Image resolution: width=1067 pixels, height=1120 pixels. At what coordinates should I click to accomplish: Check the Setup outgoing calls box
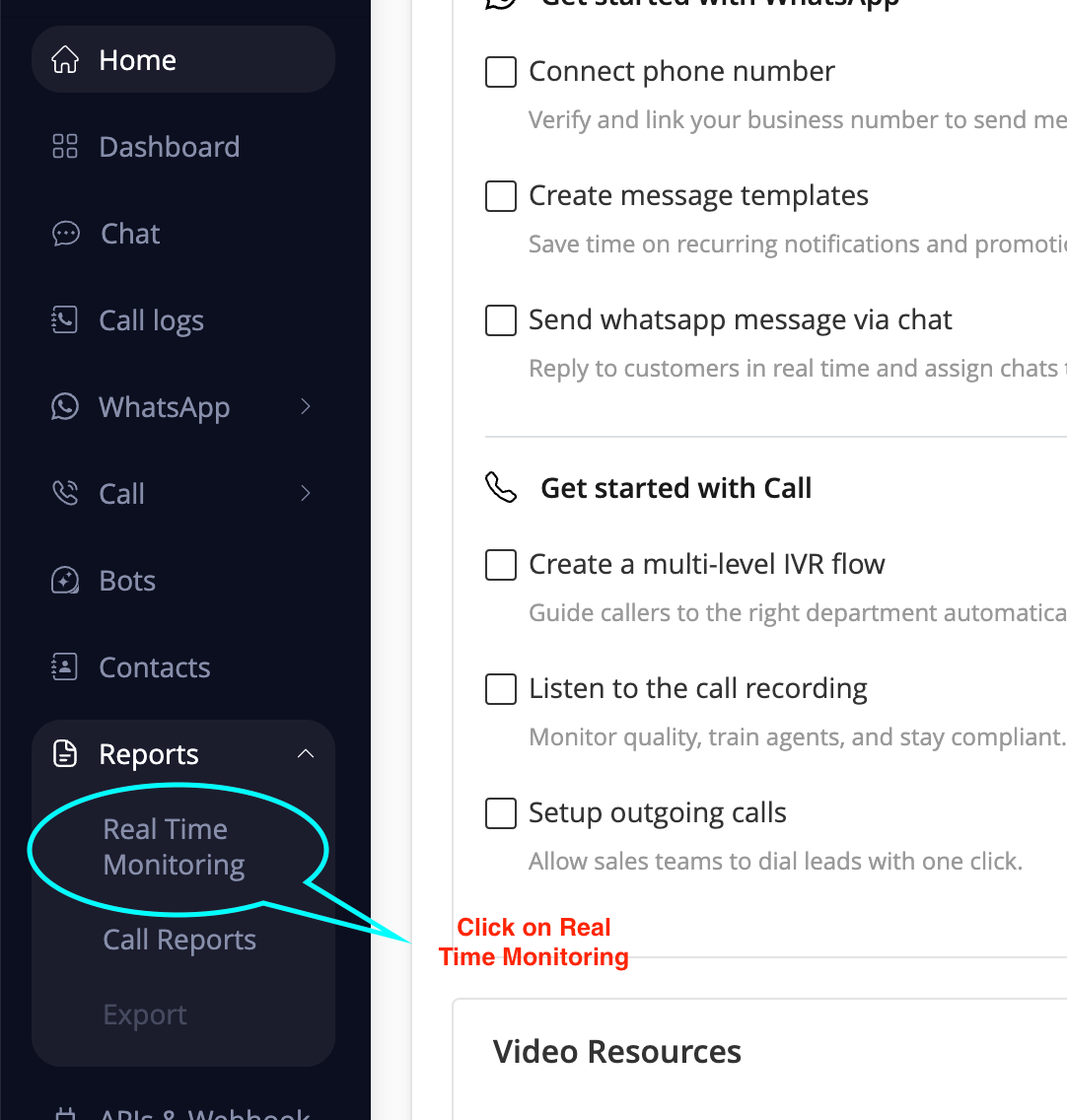pos(501,813)
